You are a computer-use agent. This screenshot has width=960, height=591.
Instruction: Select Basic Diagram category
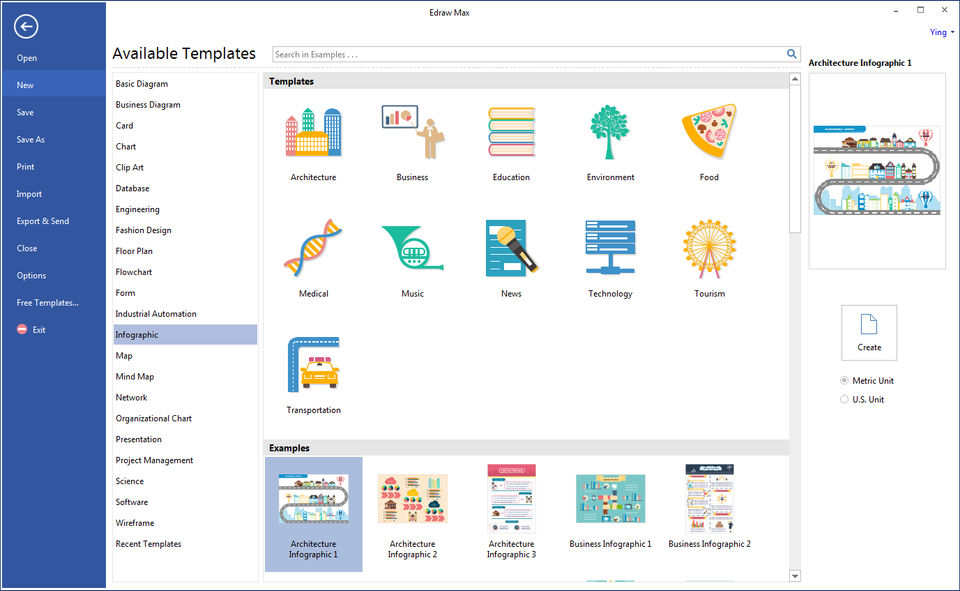pyautogui.click(x=141, y=84)
